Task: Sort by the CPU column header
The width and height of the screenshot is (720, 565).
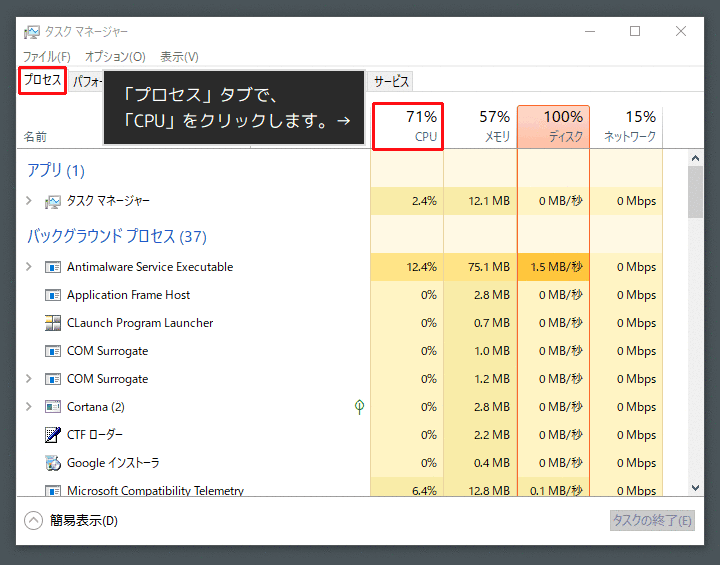Action: point(408,126)
